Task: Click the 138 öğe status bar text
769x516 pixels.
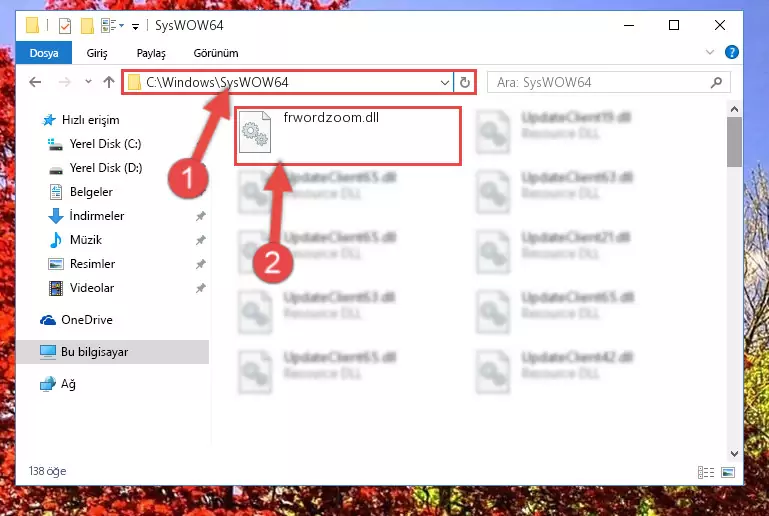Action: tap(48, 471)
